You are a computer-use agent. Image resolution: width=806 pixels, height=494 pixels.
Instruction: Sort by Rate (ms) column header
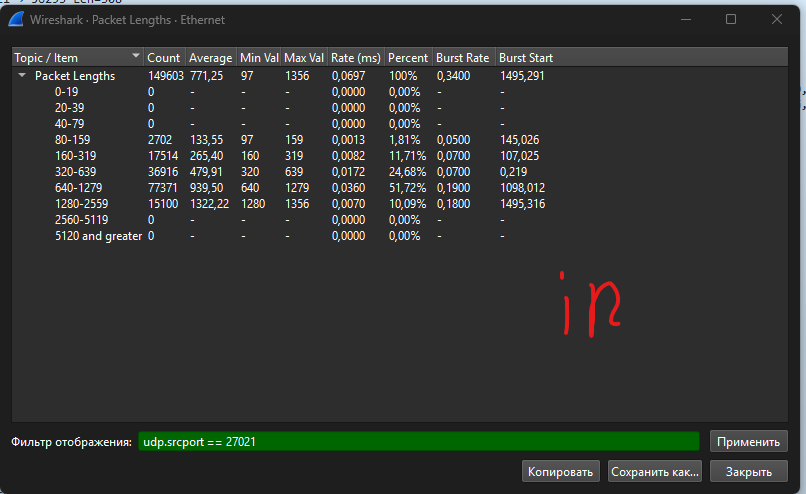pyautogui.click(x=355, y=58)
